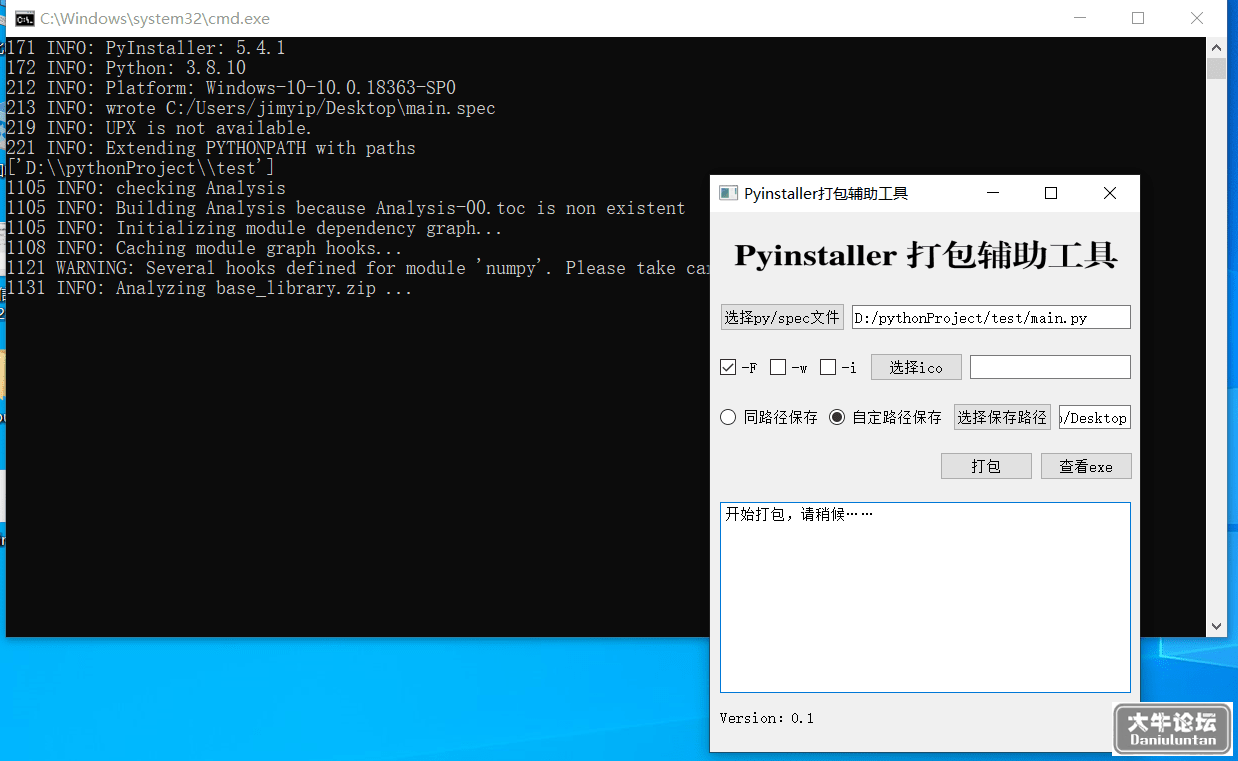The height and width of the screenshot is (761, 1238).
Task: Click the cmd.exe window title text
Action: (155, 18)
